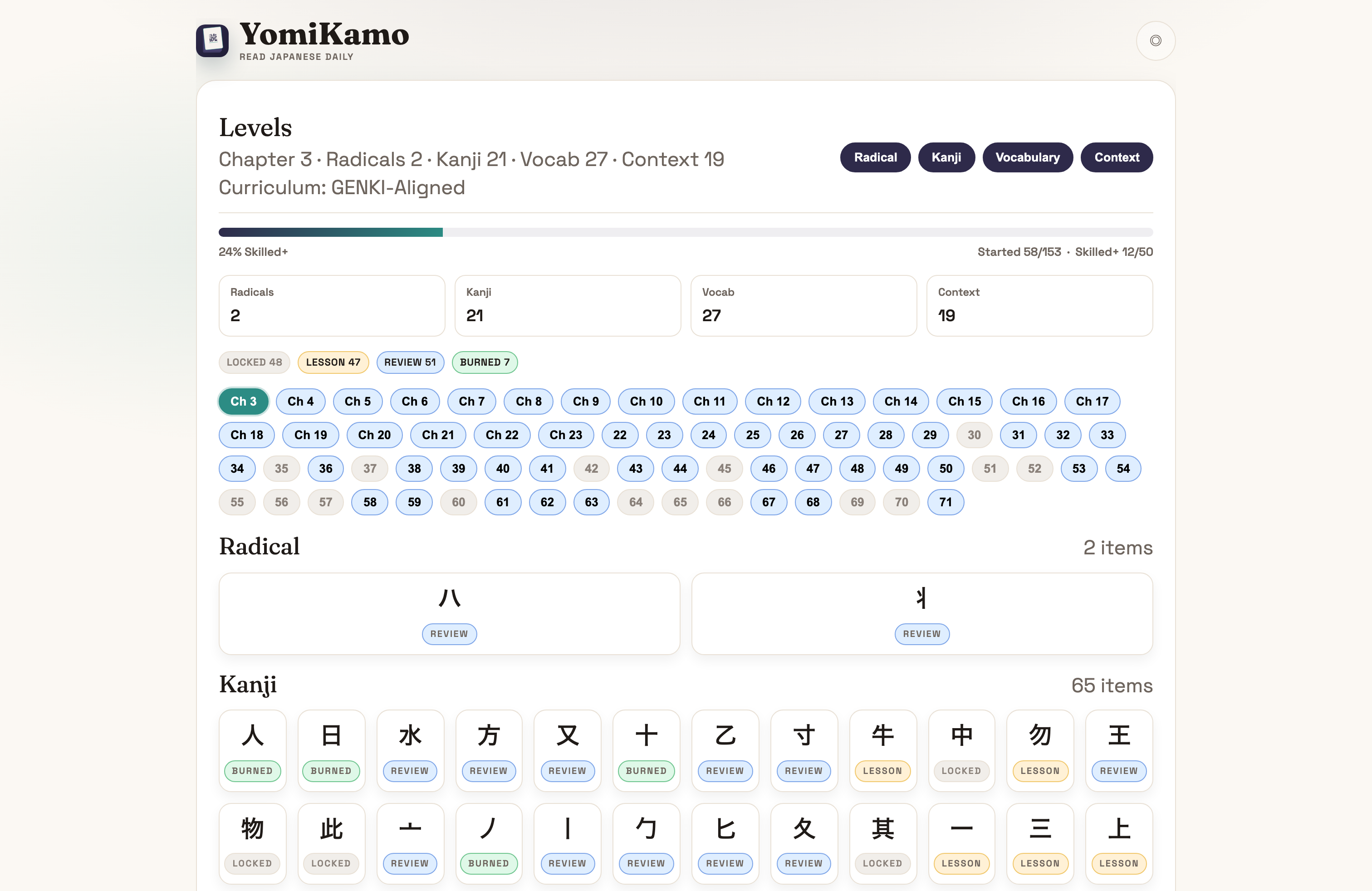Open the 上 lesson kanji tile
The image size is (1372, 891).
[x=1119, y=844]
